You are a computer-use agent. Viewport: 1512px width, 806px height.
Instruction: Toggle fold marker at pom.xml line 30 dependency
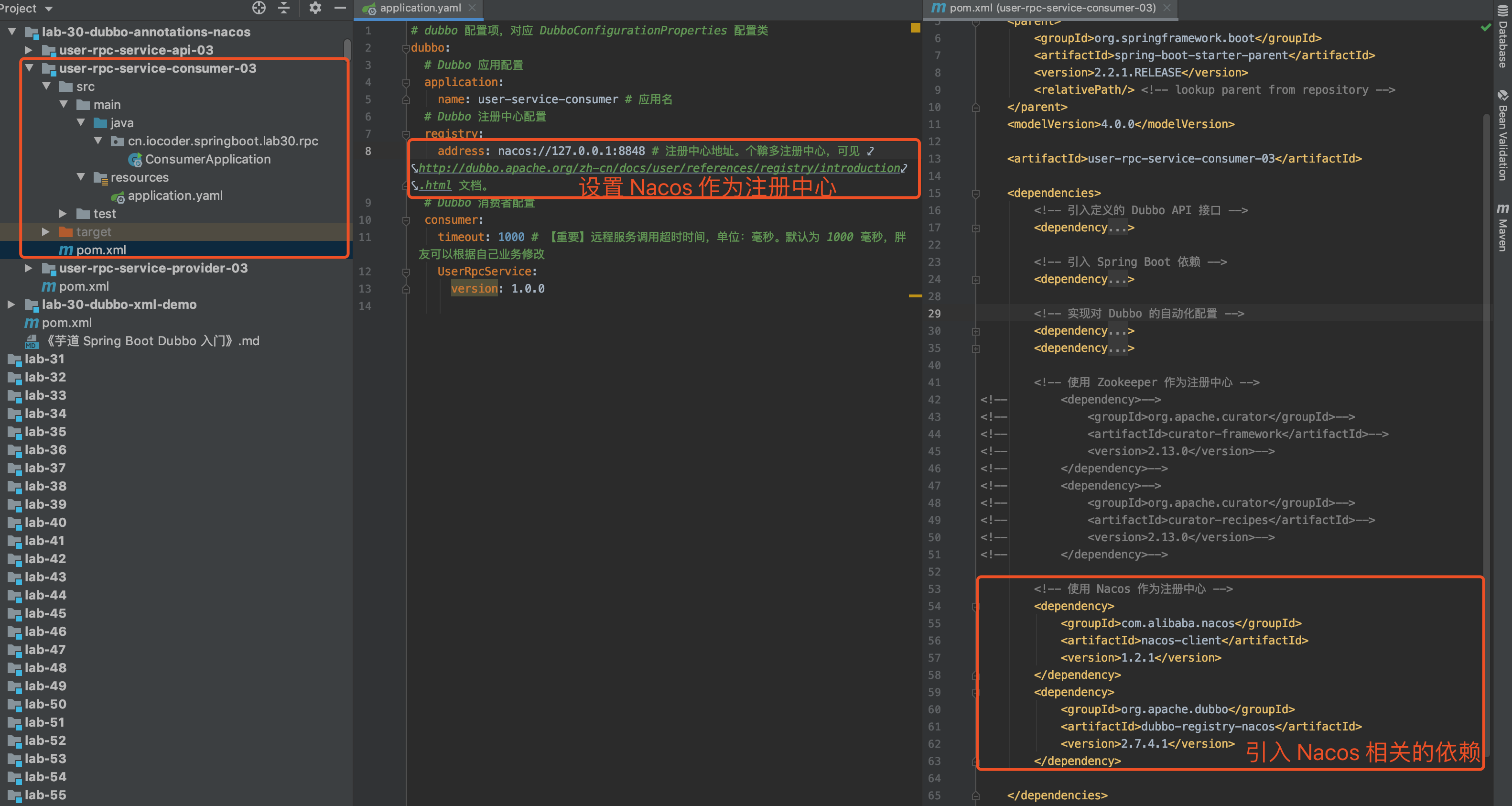975,331
